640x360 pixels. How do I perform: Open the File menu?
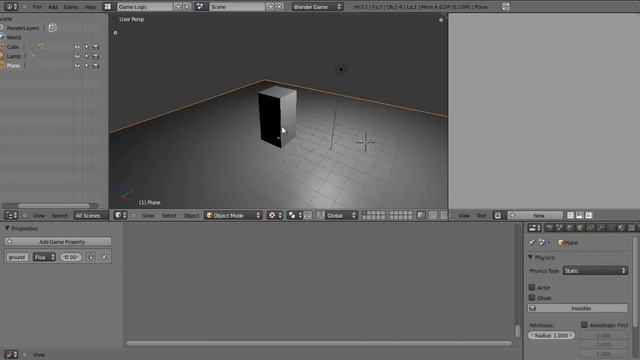[37, 7]
